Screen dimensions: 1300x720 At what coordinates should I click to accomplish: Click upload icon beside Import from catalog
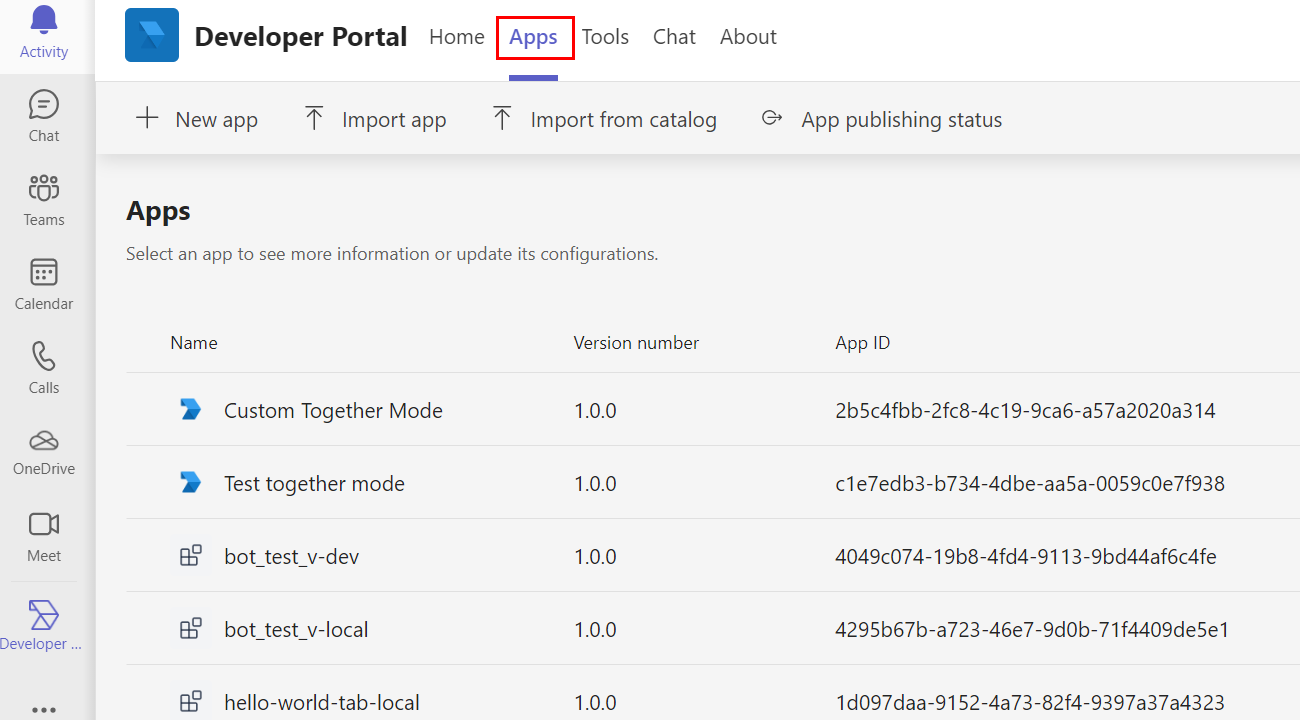[x=502, y=118]
